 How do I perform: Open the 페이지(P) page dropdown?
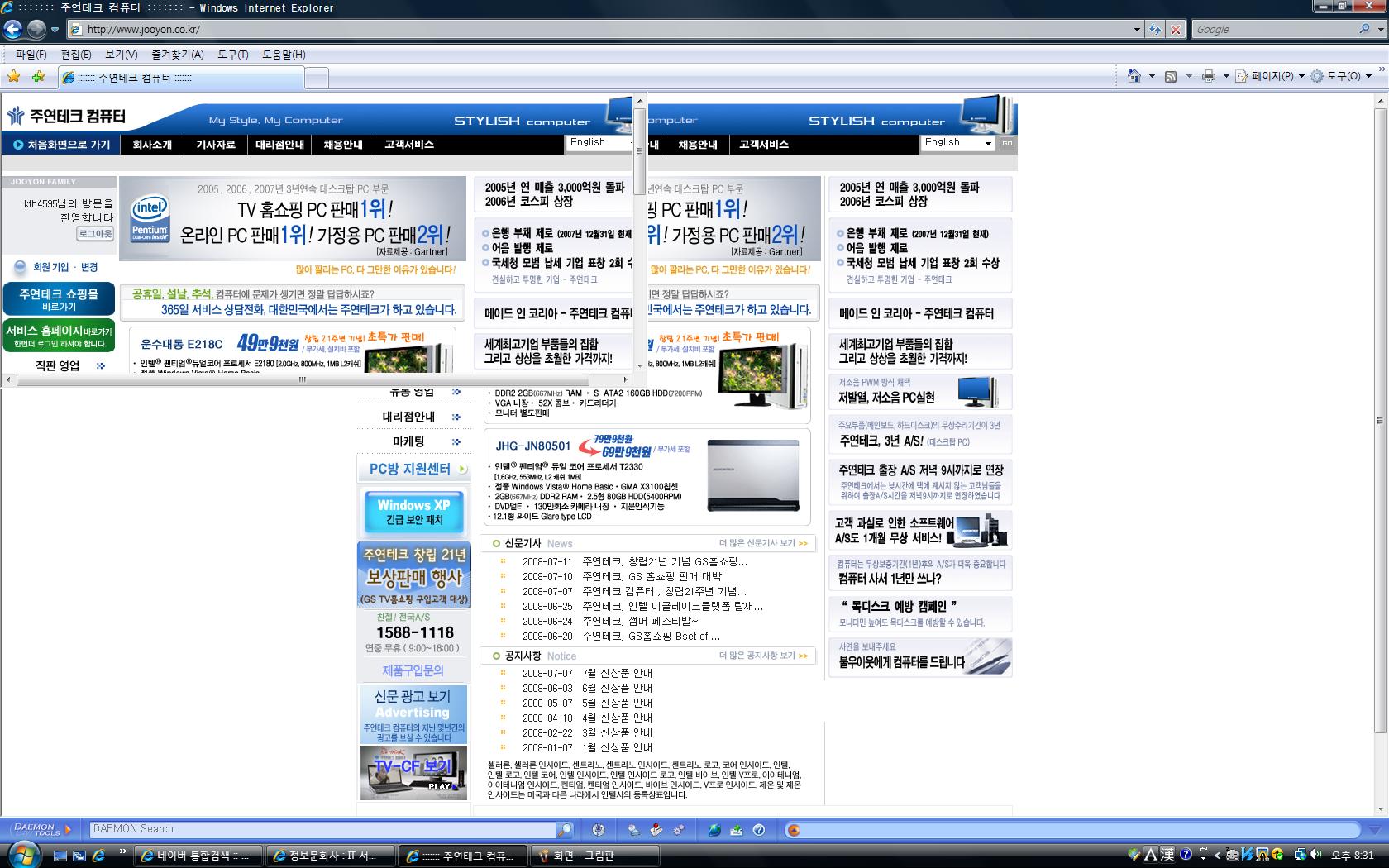[x=1270, y=76]
